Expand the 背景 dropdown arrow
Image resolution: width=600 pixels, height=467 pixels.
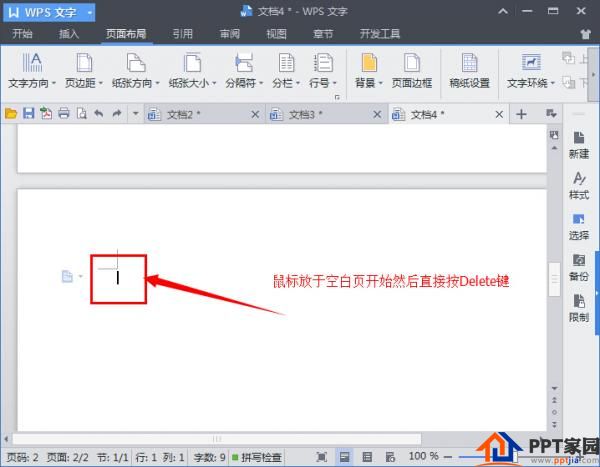click(381, 83)
